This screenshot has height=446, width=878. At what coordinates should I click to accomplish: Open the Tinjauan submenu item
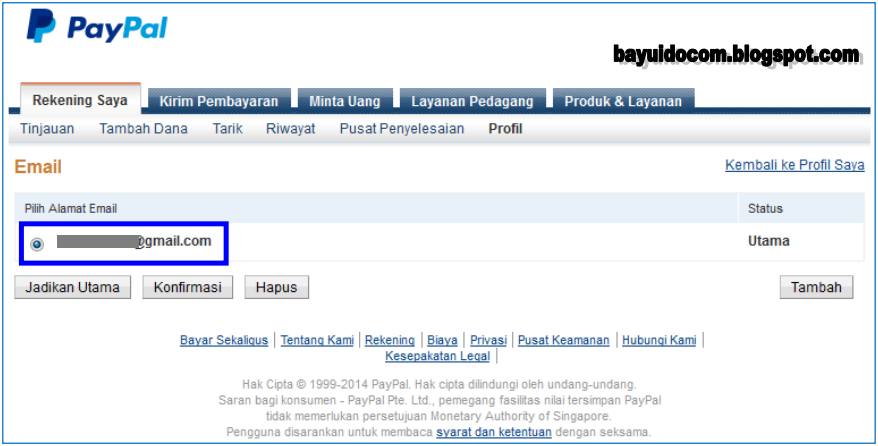point(47,129)
